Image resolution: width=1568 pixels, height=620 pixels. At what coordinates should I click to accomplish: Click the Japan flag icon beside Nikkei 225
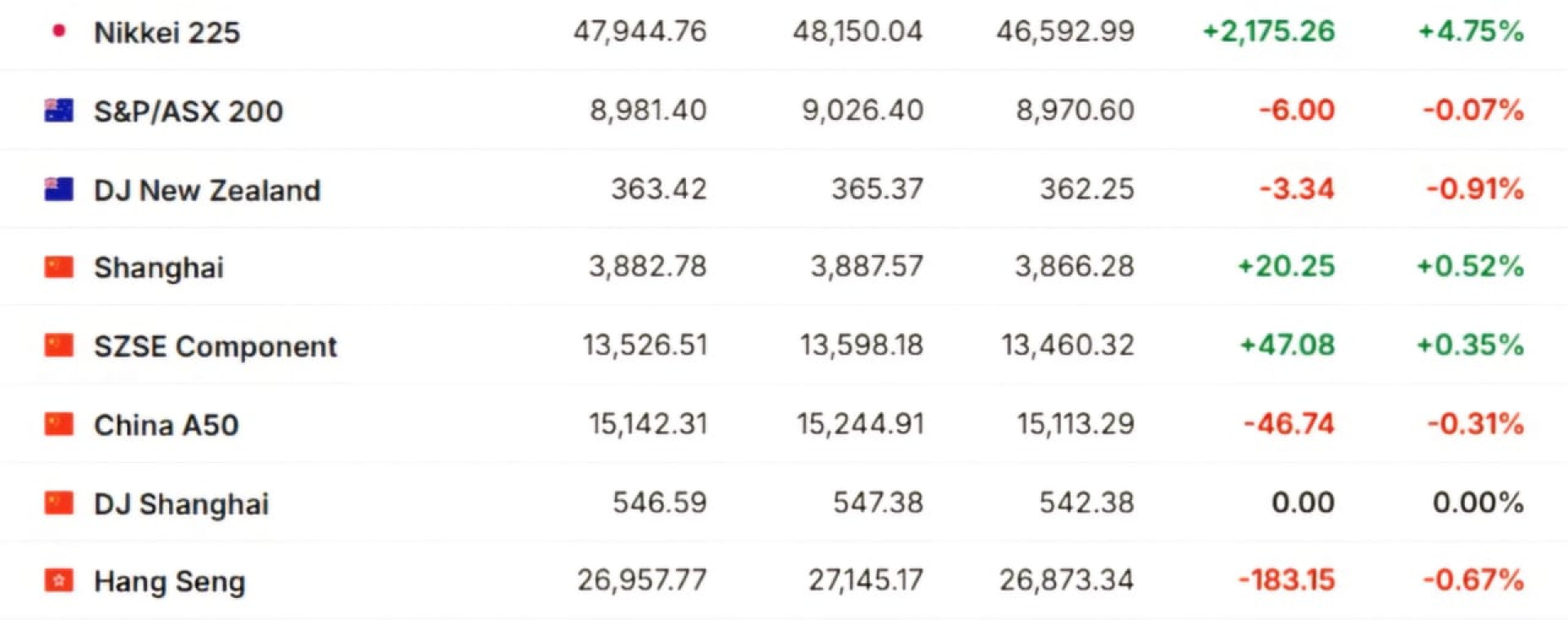tap(58, 32)
